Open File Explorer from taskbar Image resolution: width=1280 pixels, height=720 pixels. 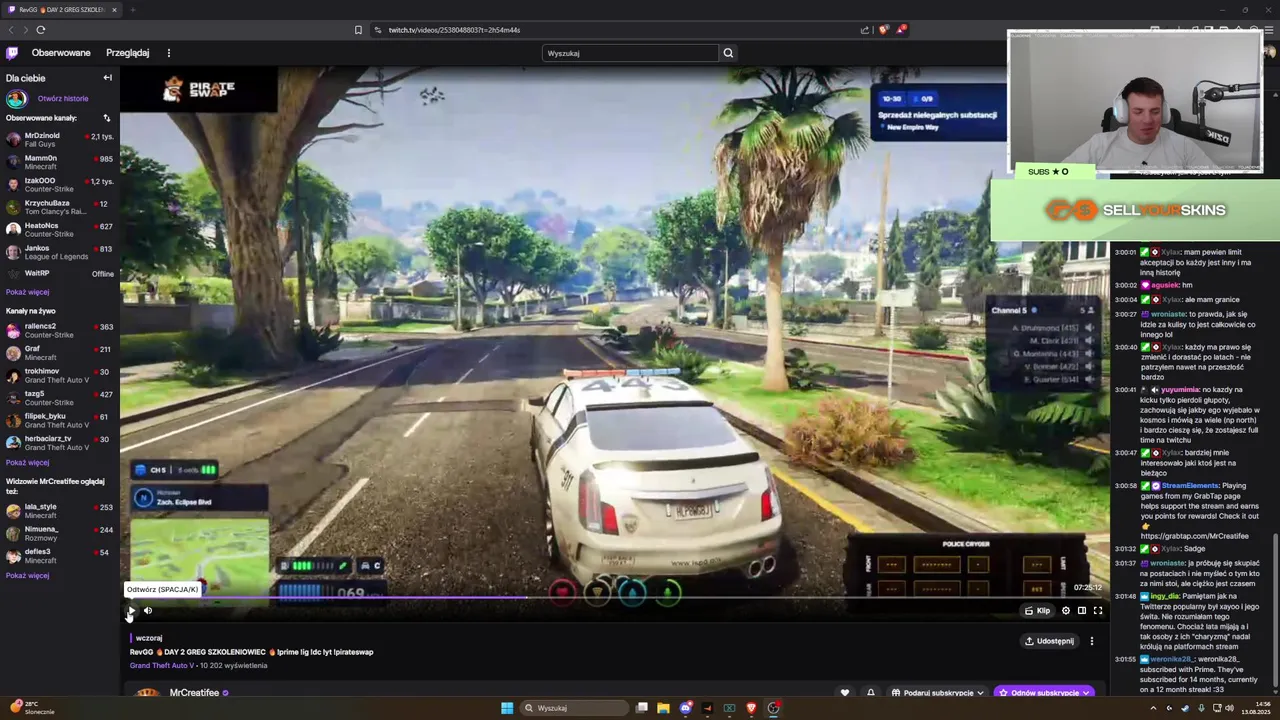[663, 708]
